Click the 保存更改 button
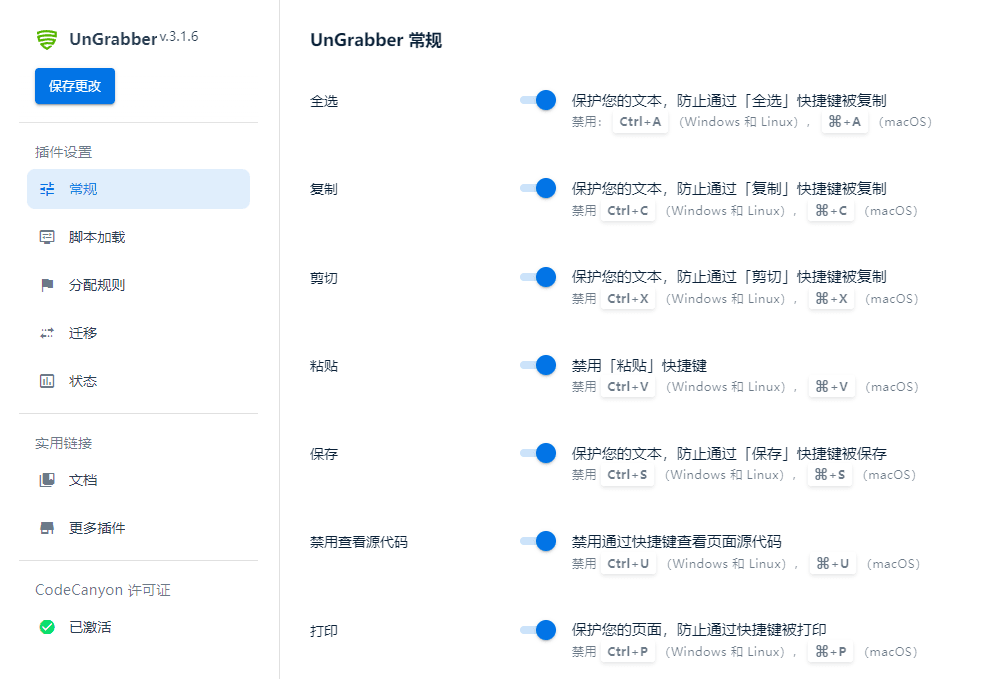Image resolution: width=1005 pixels, height=679 pixels. [x=75, y=86]
